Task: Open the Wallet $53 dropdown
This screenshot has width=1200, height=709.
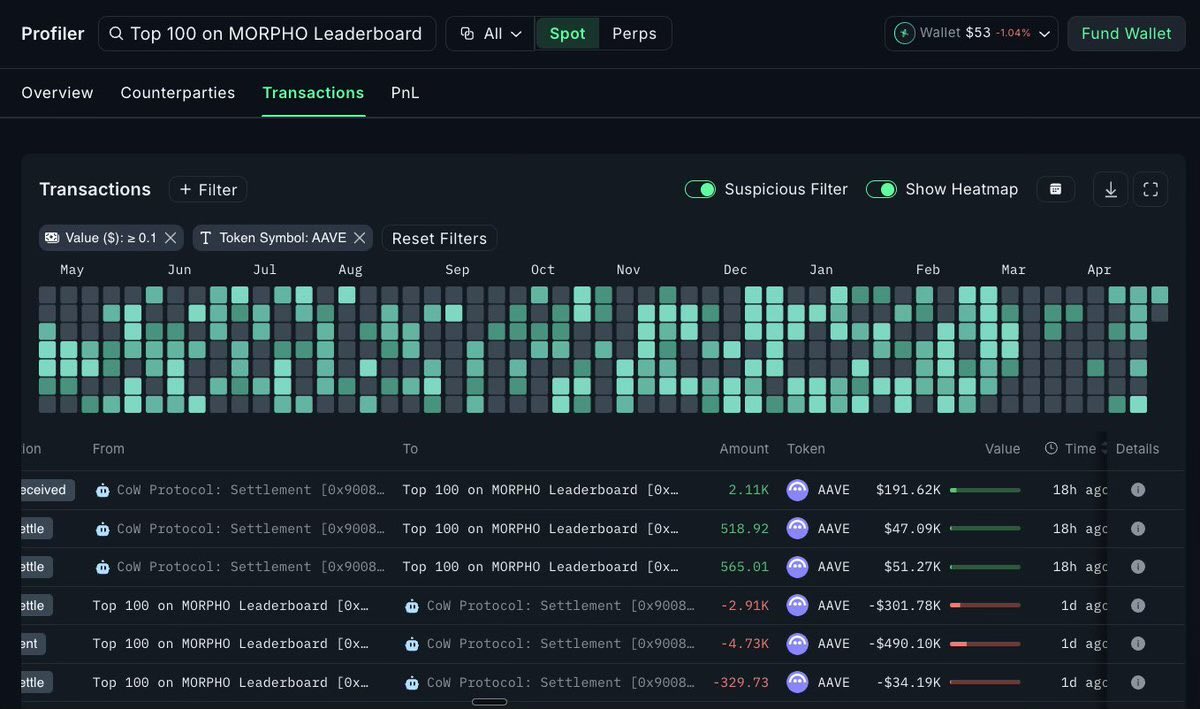Action: [x=971, y=33]
